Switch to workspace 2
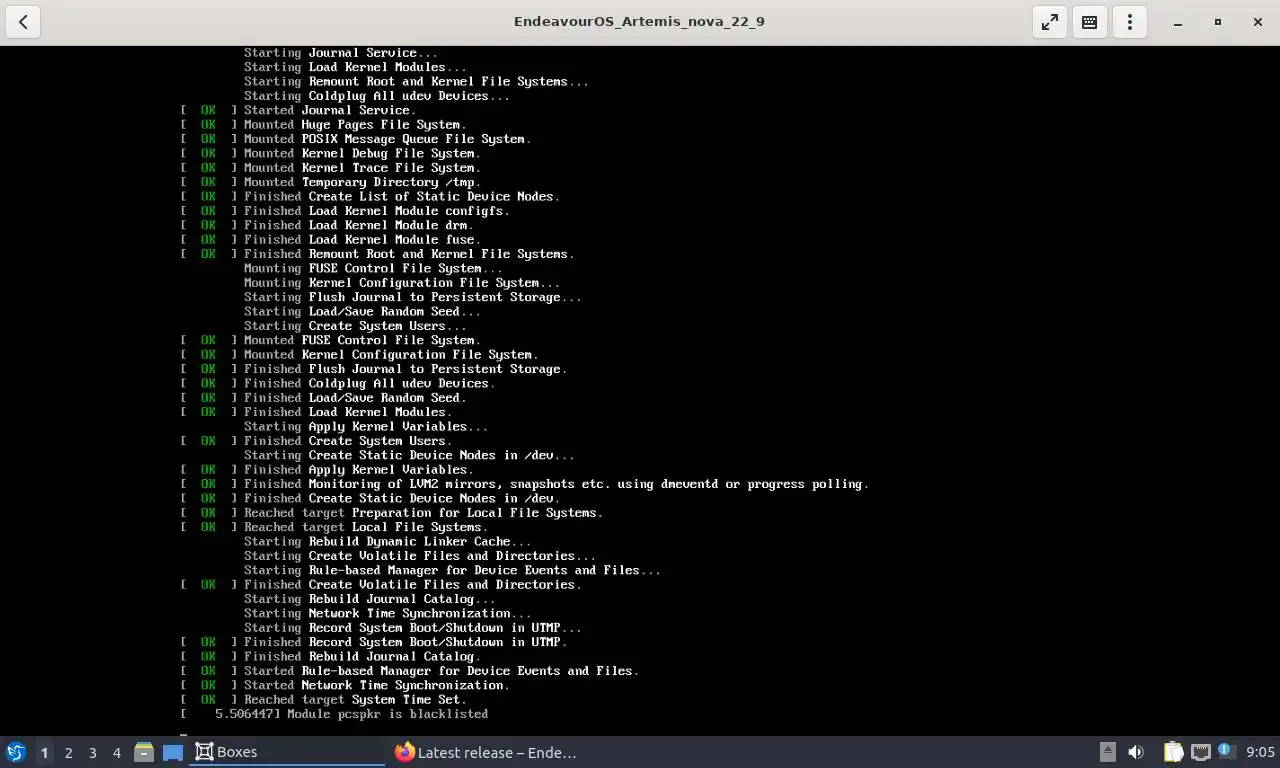Image resolution: width=1280 pixels, height=768 pixels. [x=68, y=752]
